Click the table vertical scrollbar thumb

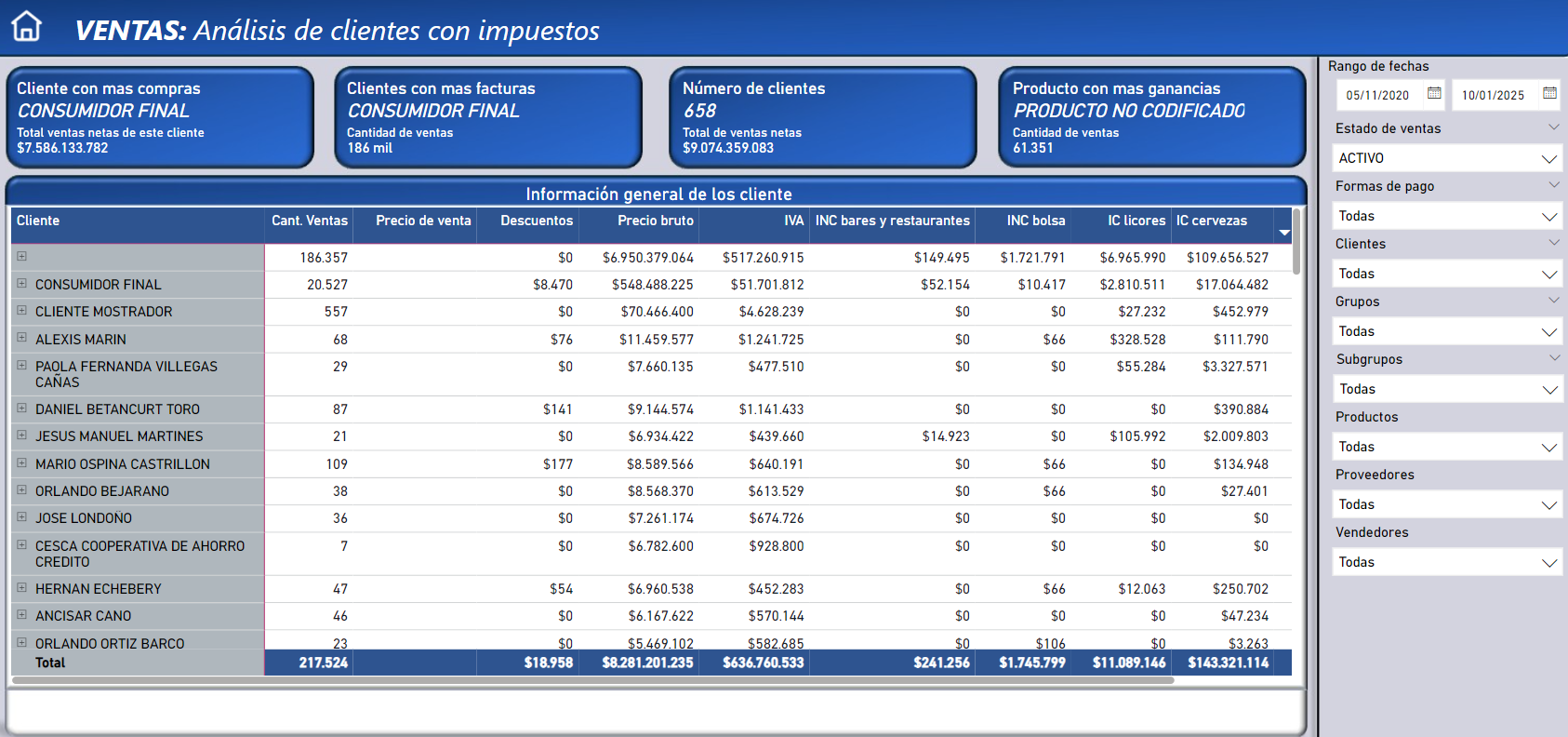(x=1296, y=242)
